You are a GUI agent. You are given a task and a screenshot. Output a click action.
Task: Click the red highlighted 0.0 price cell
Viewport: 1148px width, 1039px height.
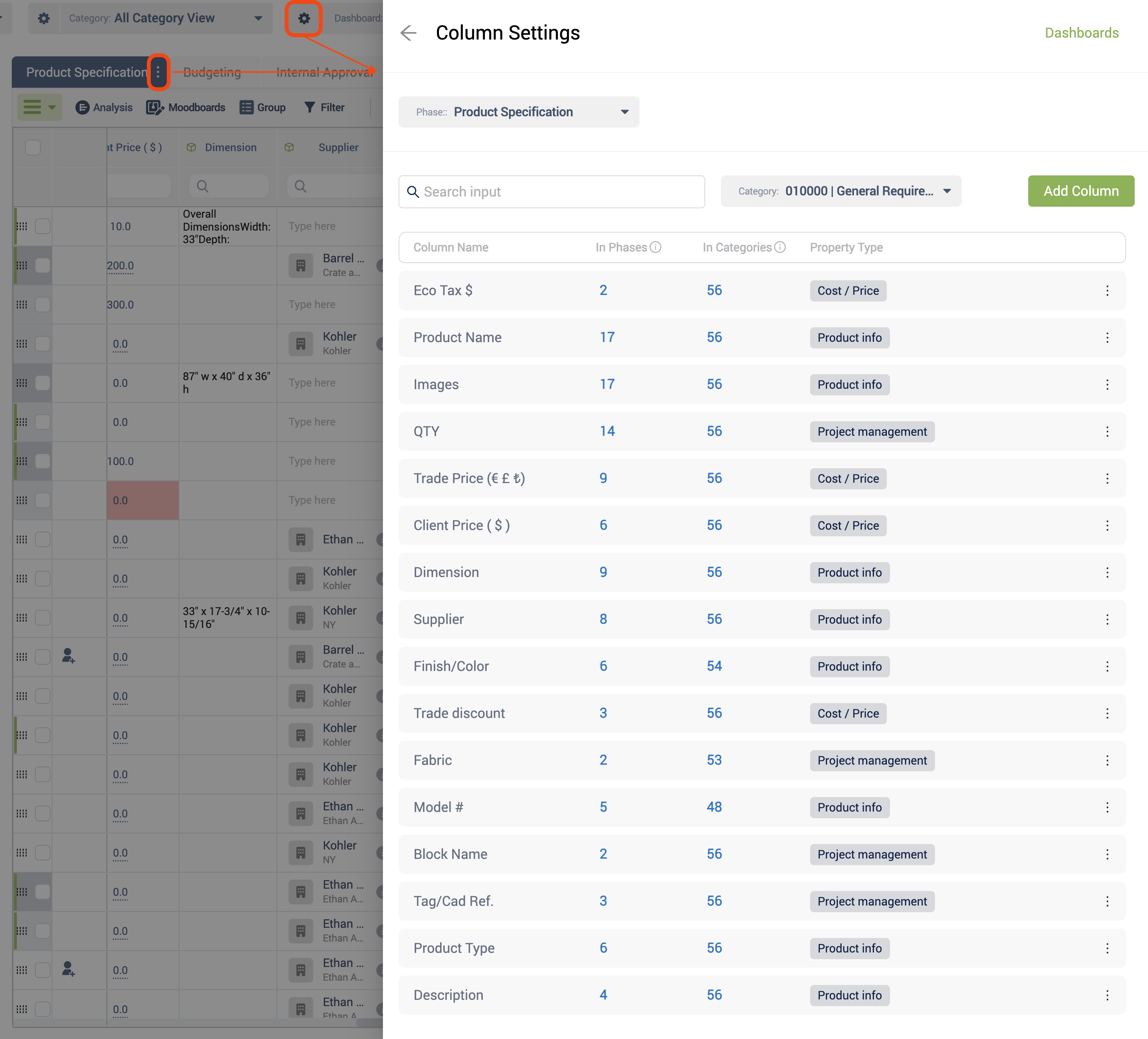click(x=143, y=500)
